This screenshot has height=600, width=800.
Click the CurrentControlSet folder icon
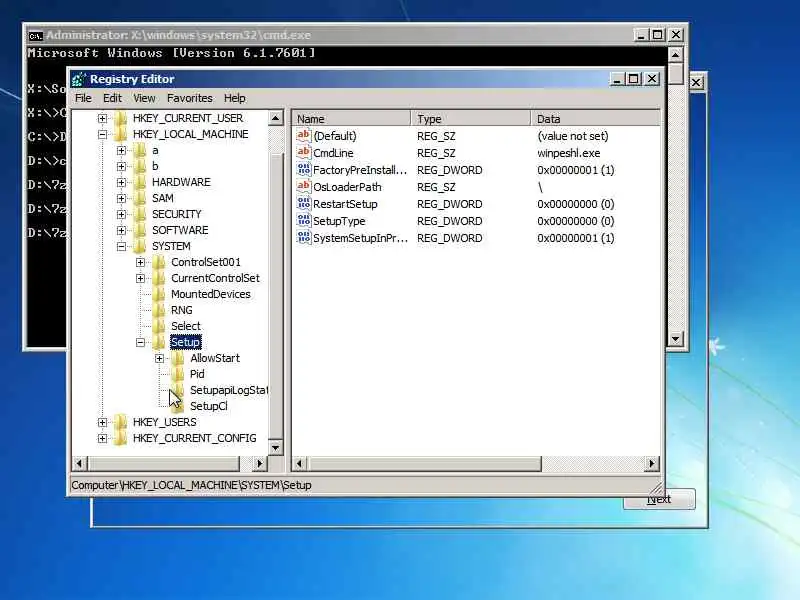point(159,278)
